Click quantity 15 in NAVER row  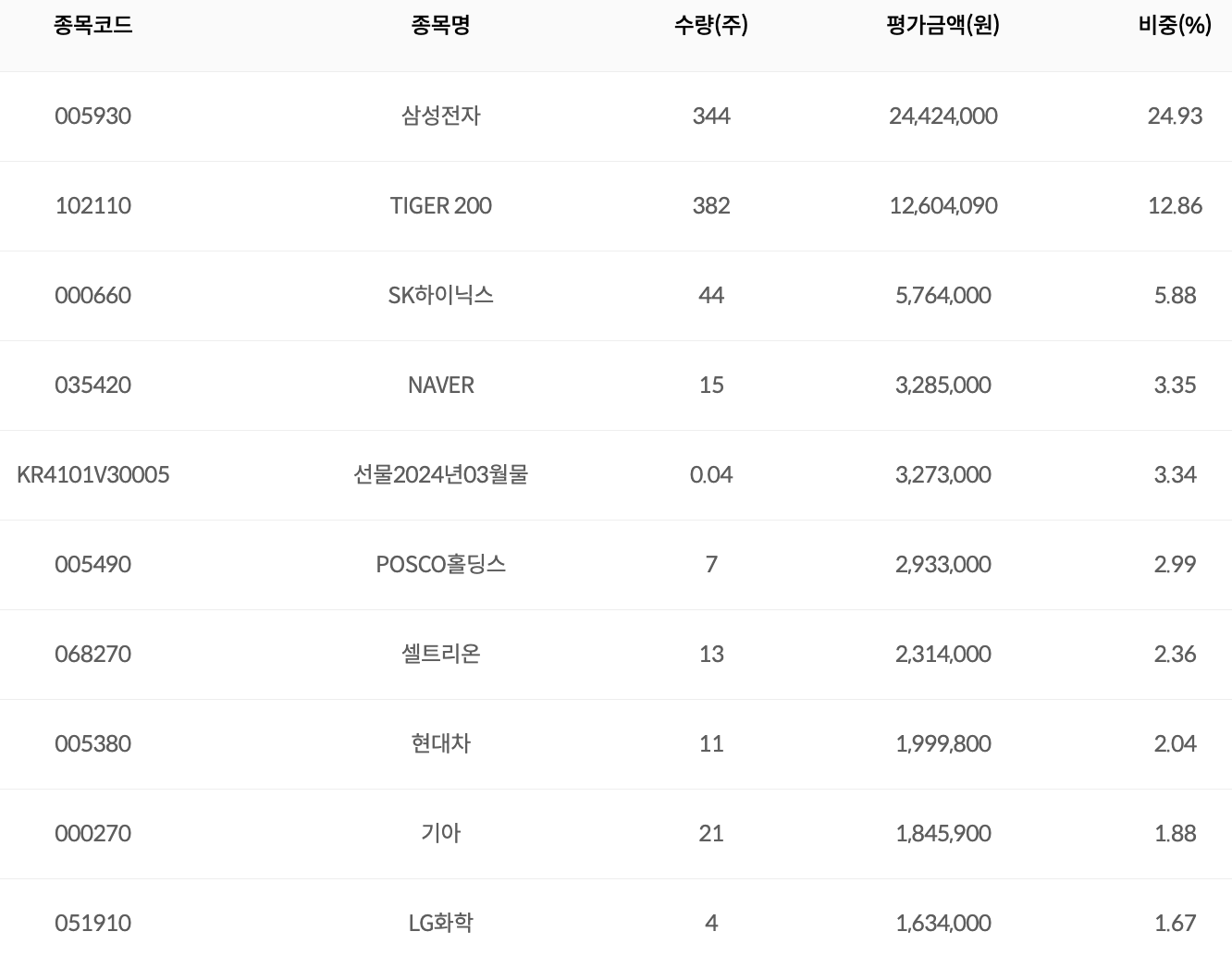pos(711,385)
